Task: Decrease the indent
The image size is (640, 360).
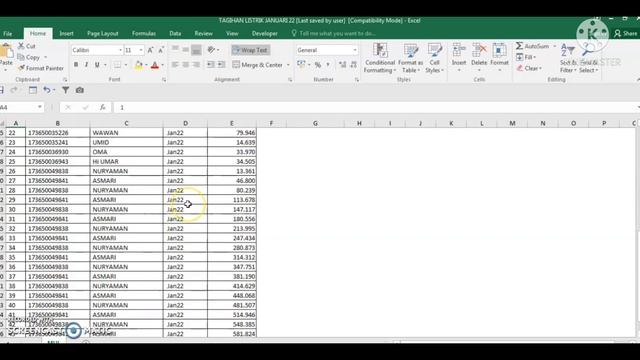Action: point(211,64)
